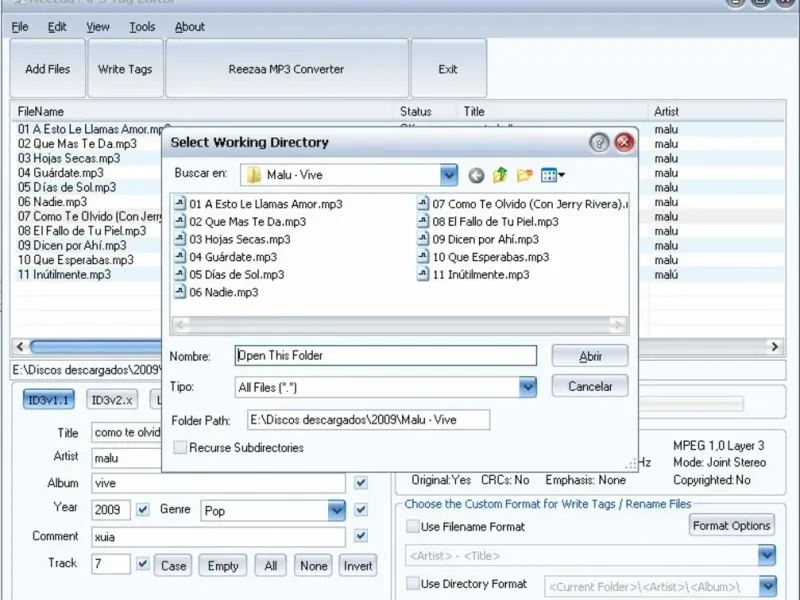Click the Case button
Screen dimensions: 800x600
point(173,565)
